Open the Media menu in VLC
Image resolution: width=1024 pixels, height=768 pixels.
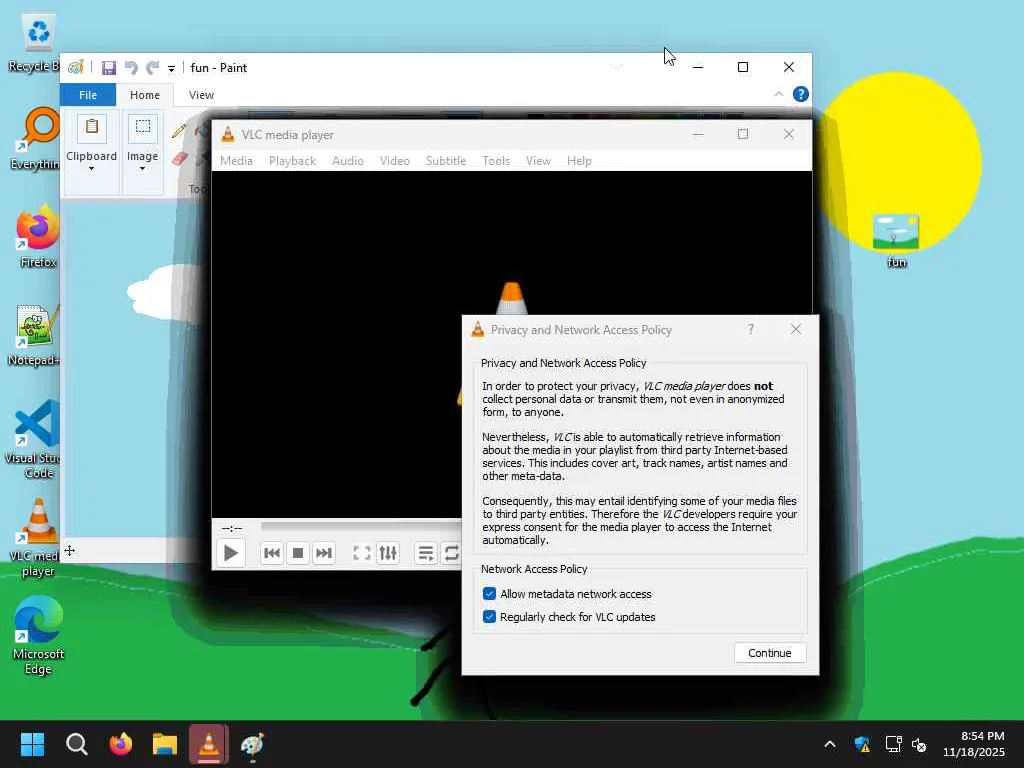(x=236, y=161)
